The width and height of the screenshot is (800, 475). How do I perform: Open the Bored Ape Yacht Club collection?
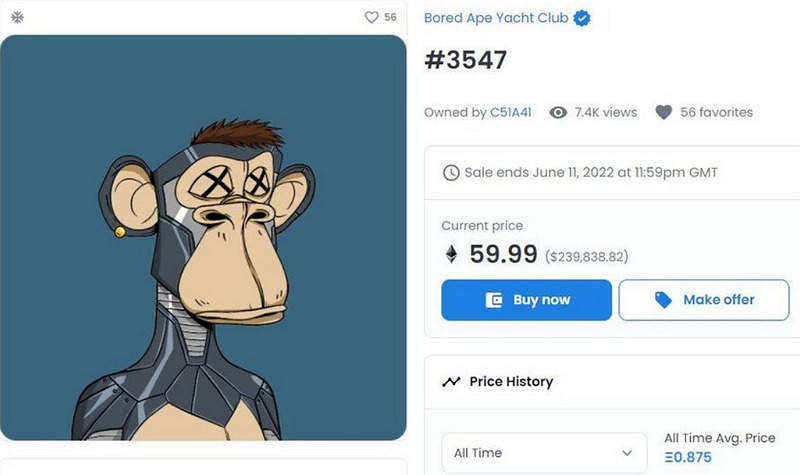tap(495, 18)
